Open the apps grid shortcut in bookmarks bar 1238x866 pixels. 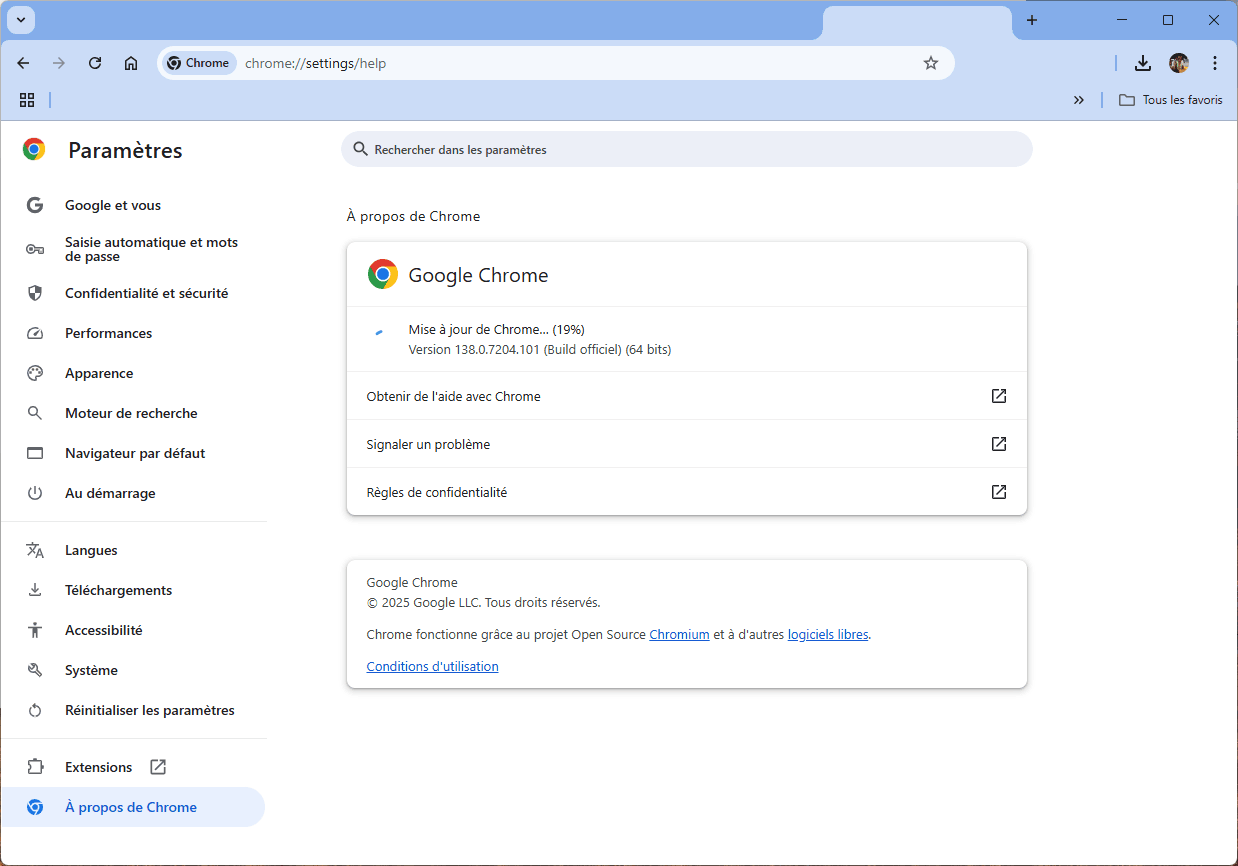click(27, 100)
